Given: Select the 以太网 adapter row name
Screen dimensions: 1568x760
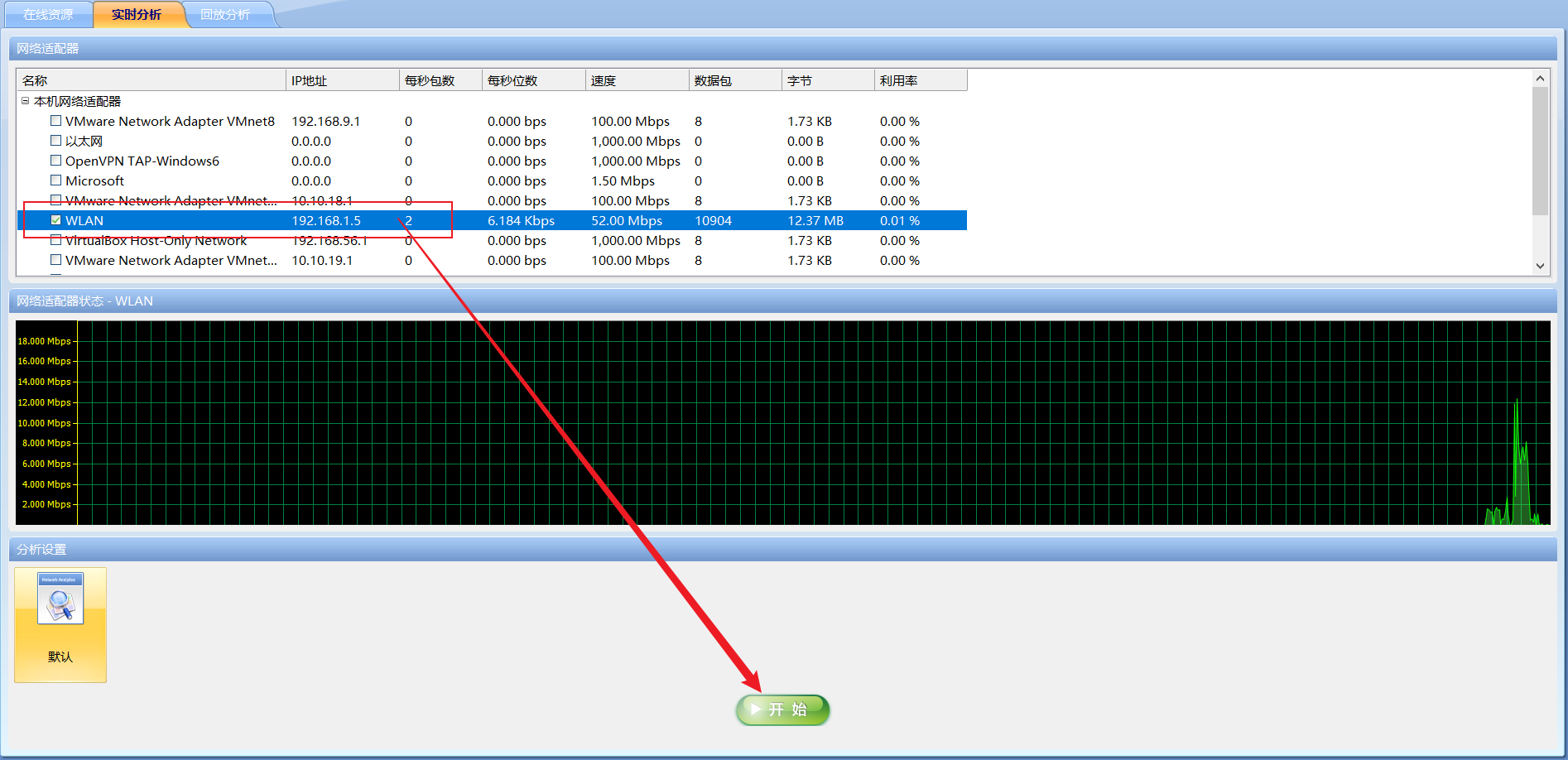Looking at the screenshot, I should pyautogui.click(x=84, y=141).
